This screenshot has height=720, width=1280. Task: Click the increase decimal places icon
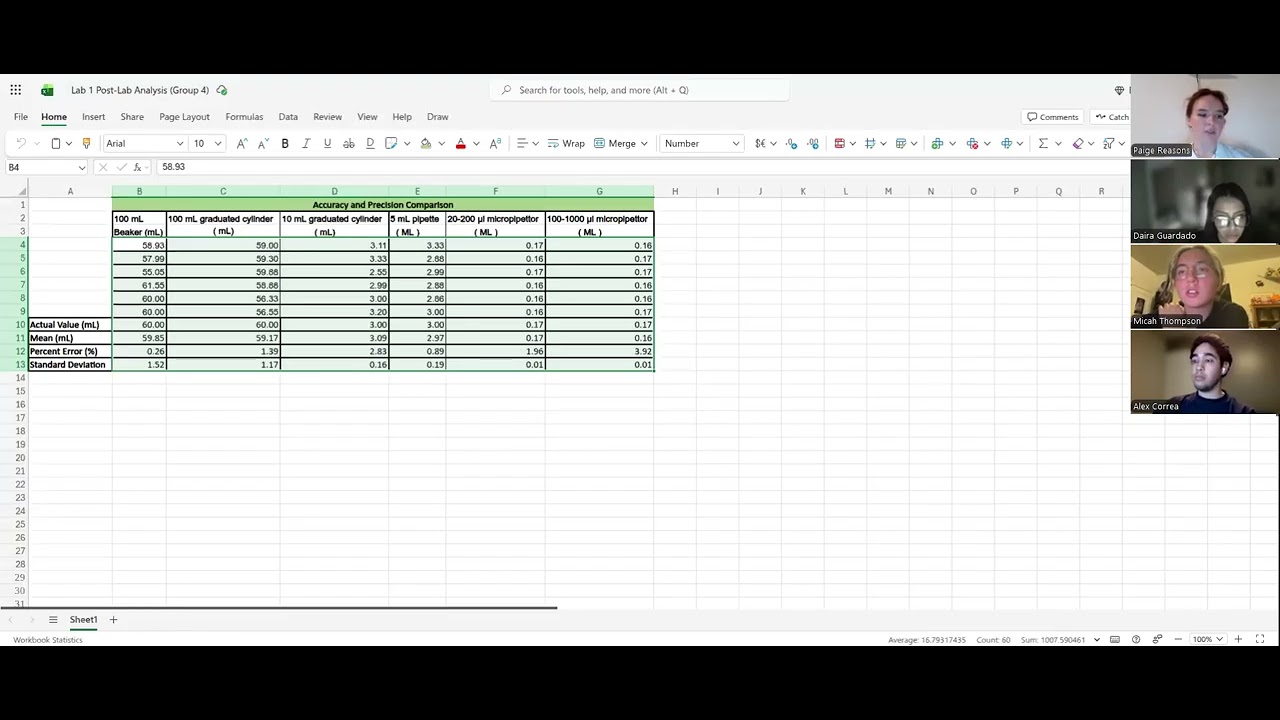[792, 144]
